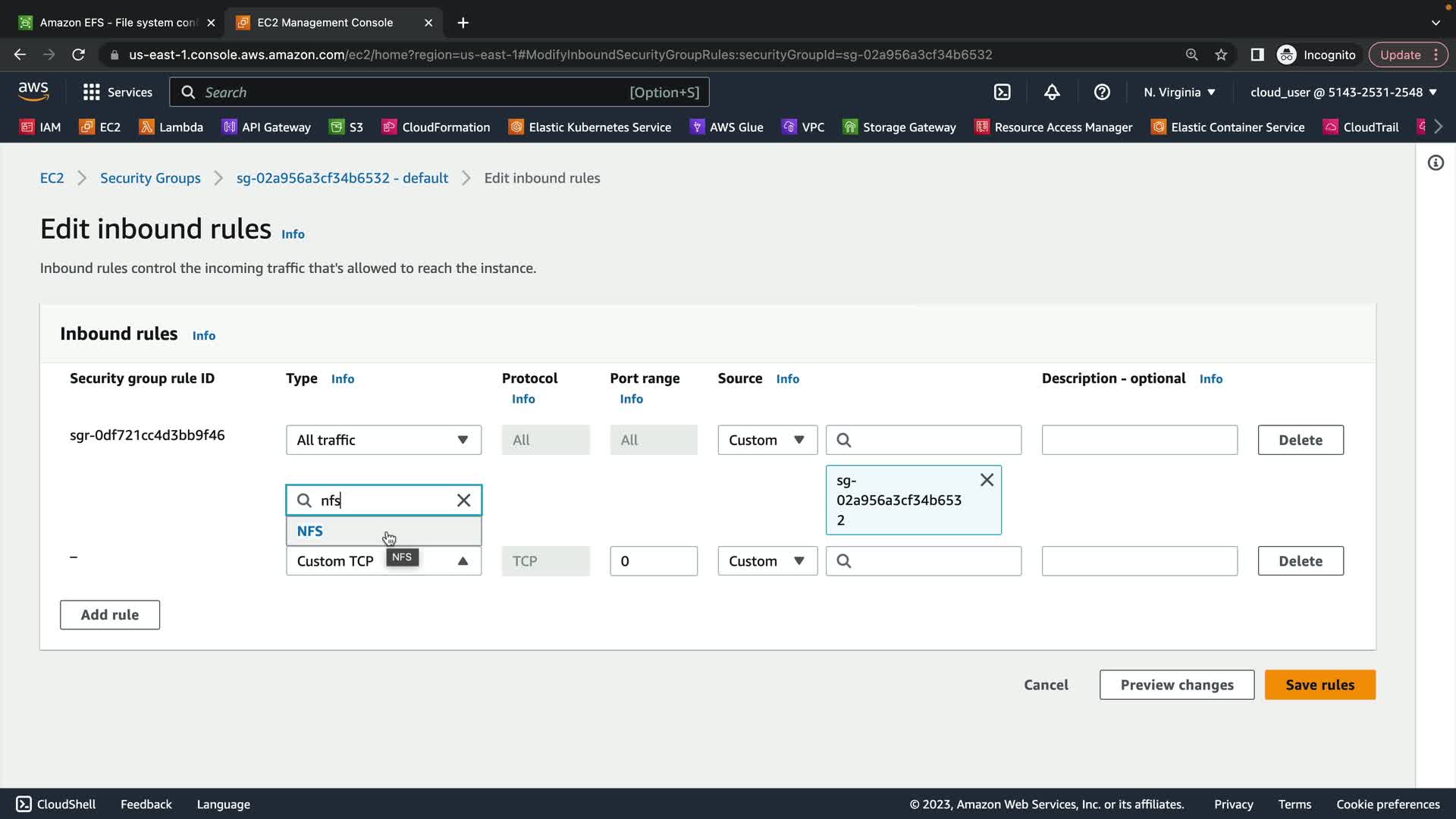Clear the nfs search text

point(463,500)
